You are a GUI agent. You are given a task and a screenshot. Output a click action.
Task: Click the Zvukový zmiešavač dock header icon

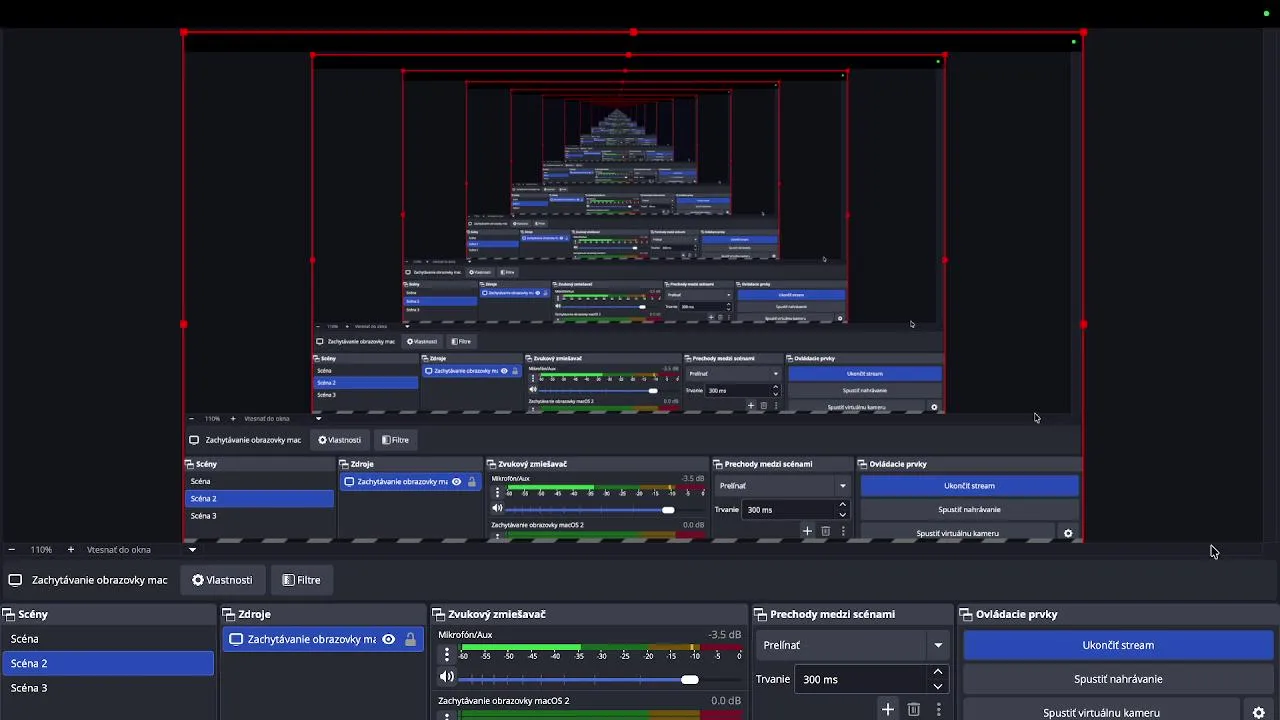point(438,615)
